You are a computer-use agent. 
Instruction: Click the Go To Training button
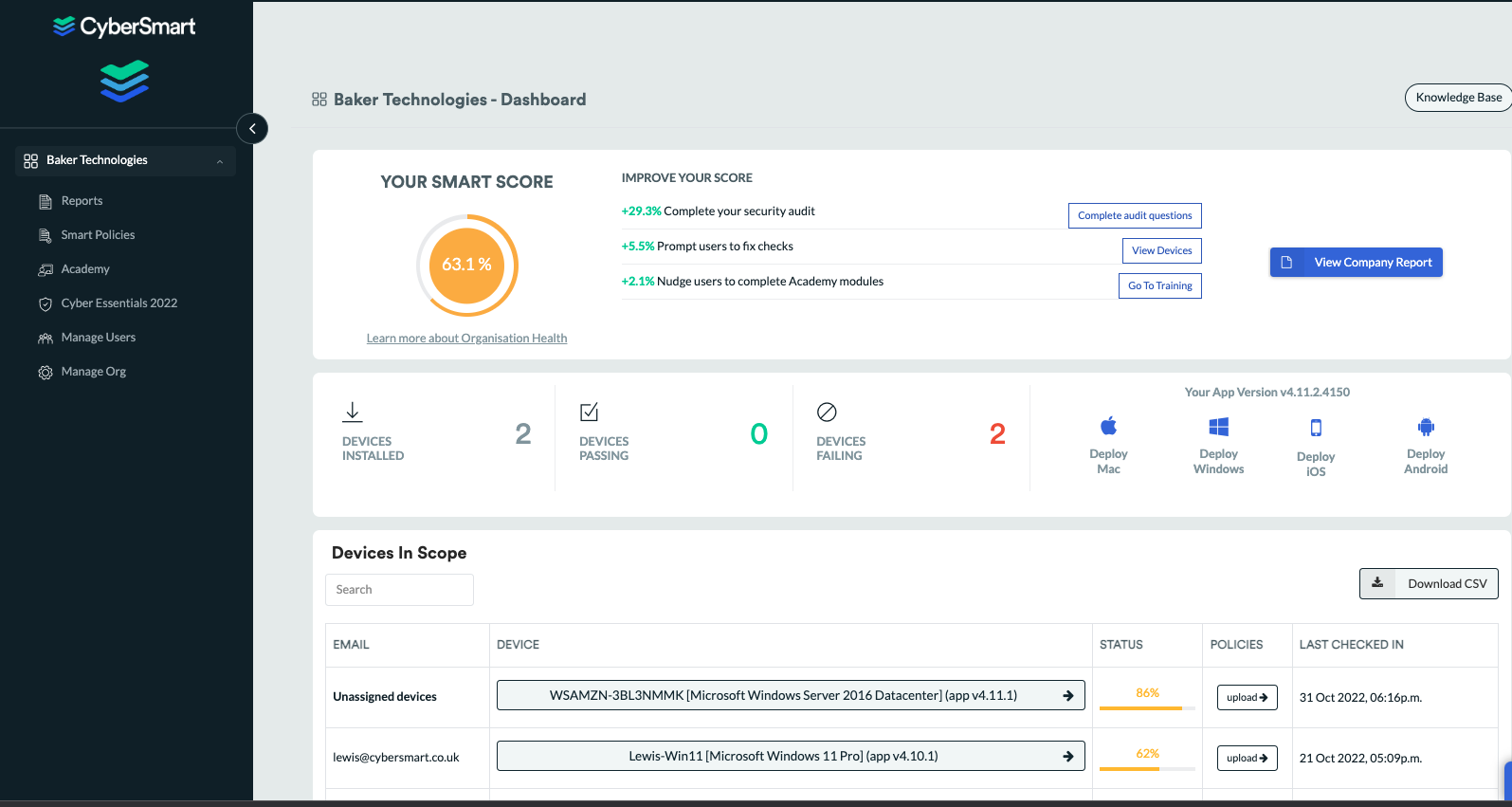pyautogui.click(x=1159, y=285)
